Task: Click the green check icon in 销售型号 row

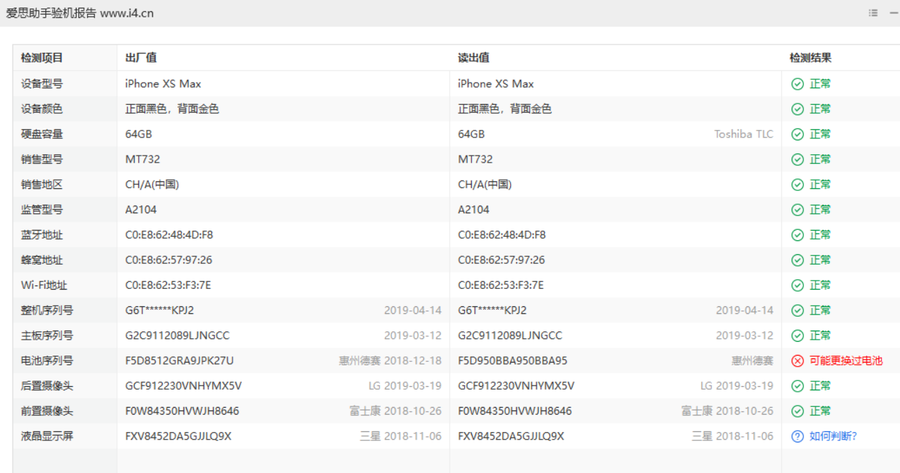Action: (797, 160)
